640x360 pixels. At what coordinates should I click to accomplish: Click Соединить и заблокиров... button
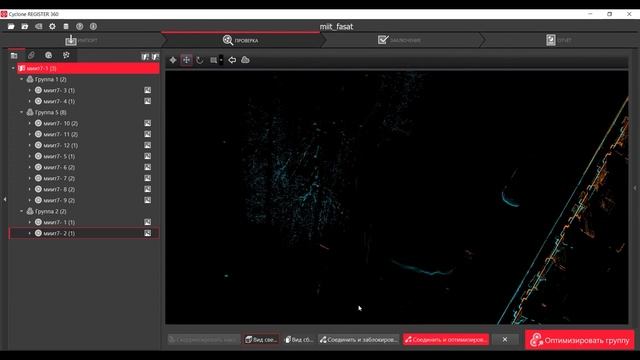359,340
